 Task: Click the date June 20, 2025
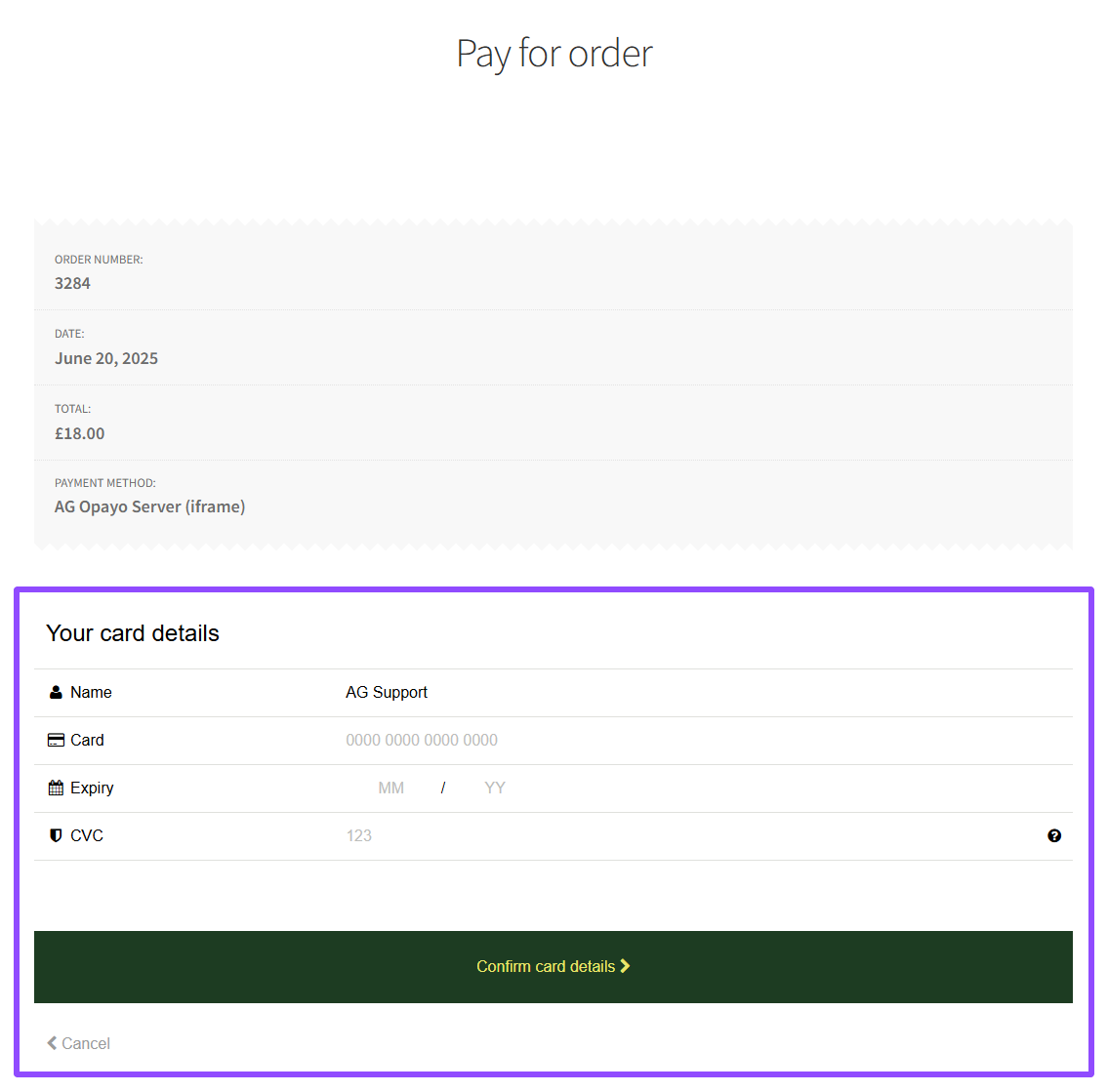106,359
